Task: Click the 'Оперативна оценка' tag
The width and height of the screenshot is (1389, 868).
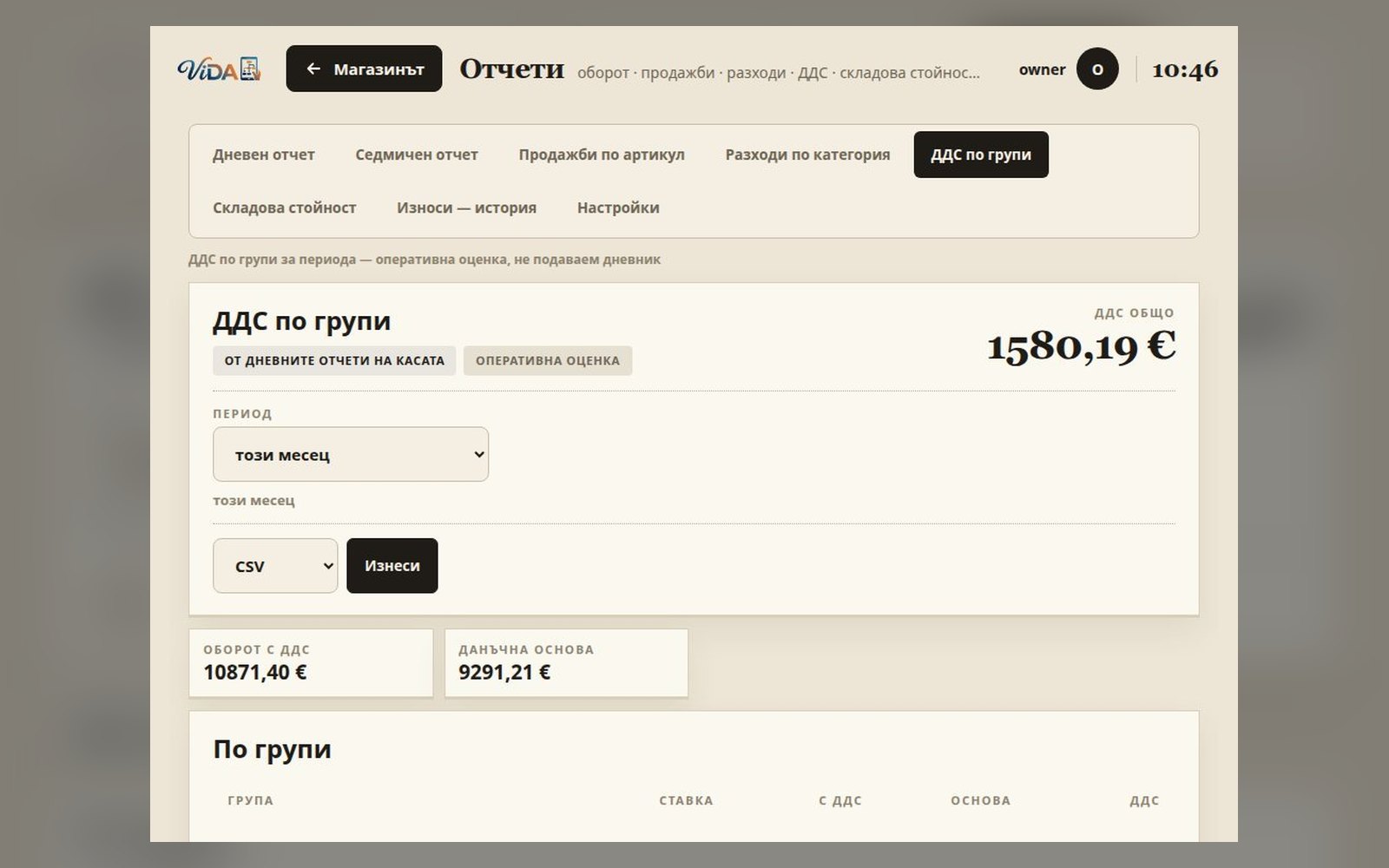Action: point(548,360)
